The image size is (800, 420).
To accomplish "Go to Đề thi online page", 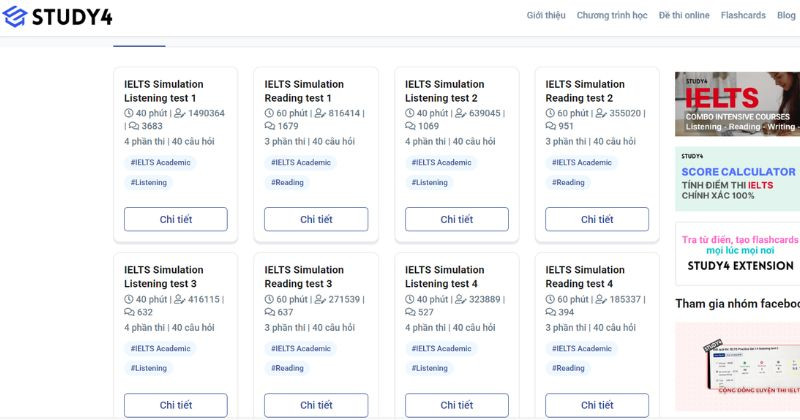I will pyautogui.click(x=684, y=16).
